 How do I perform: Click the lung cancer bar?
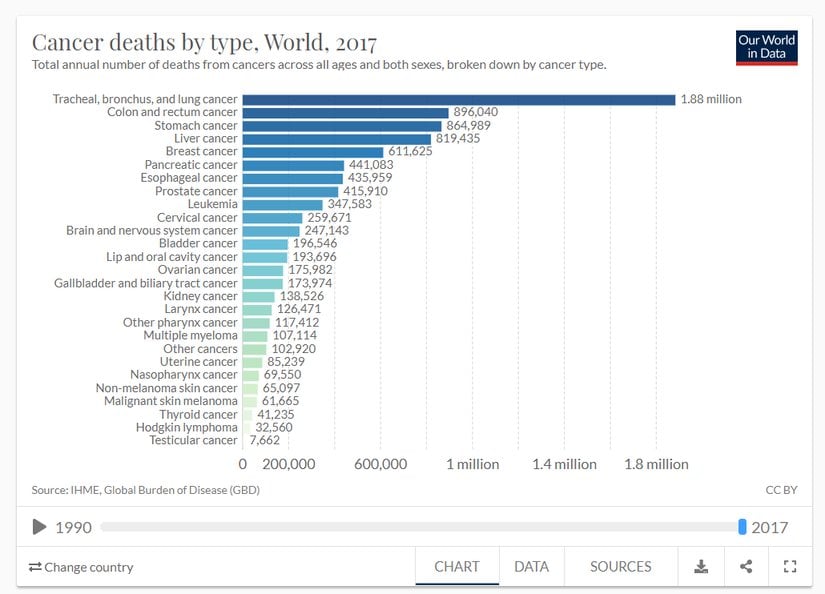coord(458,99)
